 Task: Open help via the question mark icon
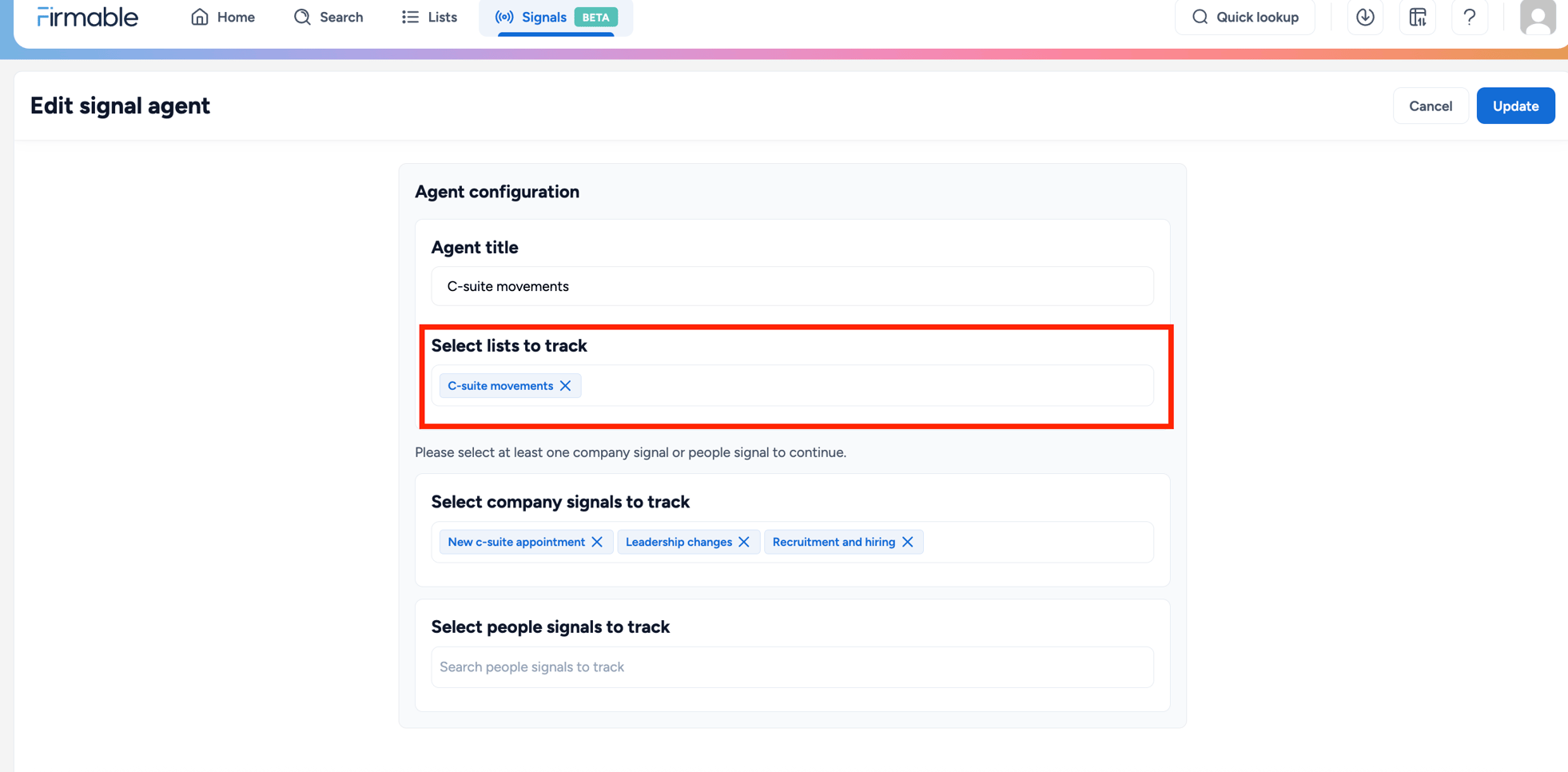1469,17
